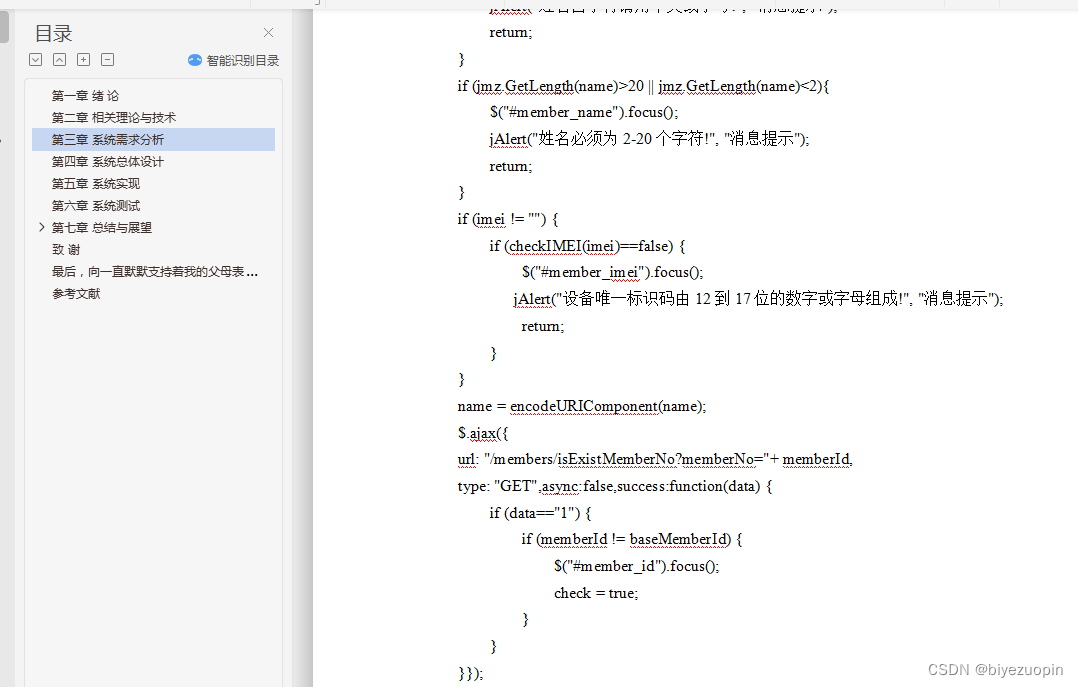1078x687 pixels.
Task: Click the code line name = encodeURIComponent(name);
Action: [x=582, y=406]
